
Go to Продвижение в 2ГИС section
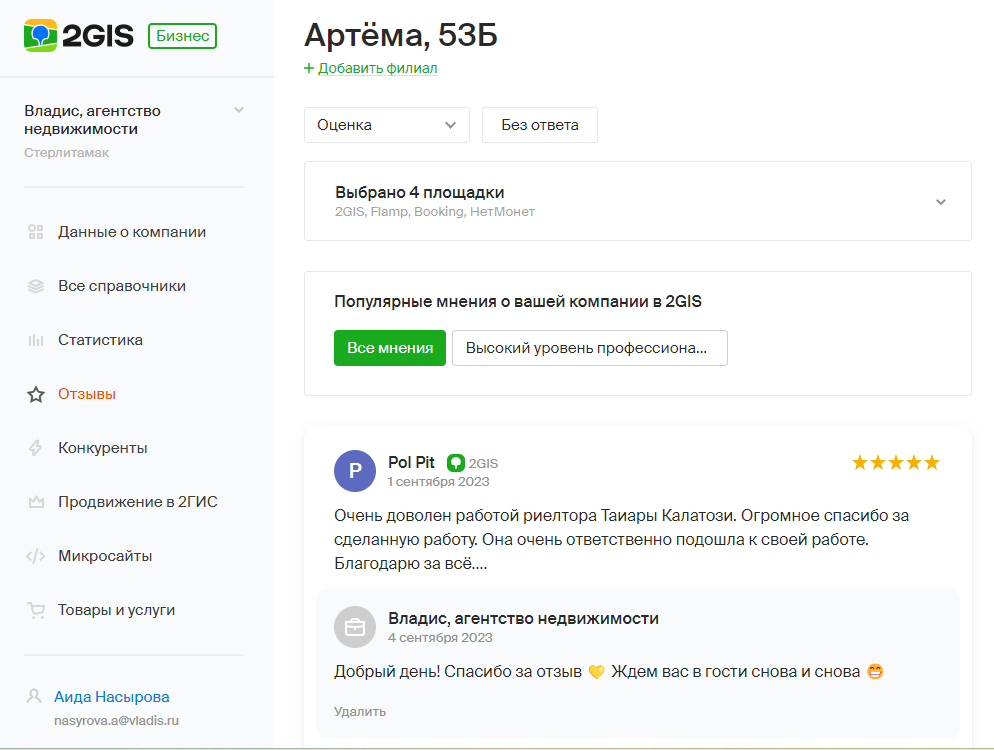(138, 502)
